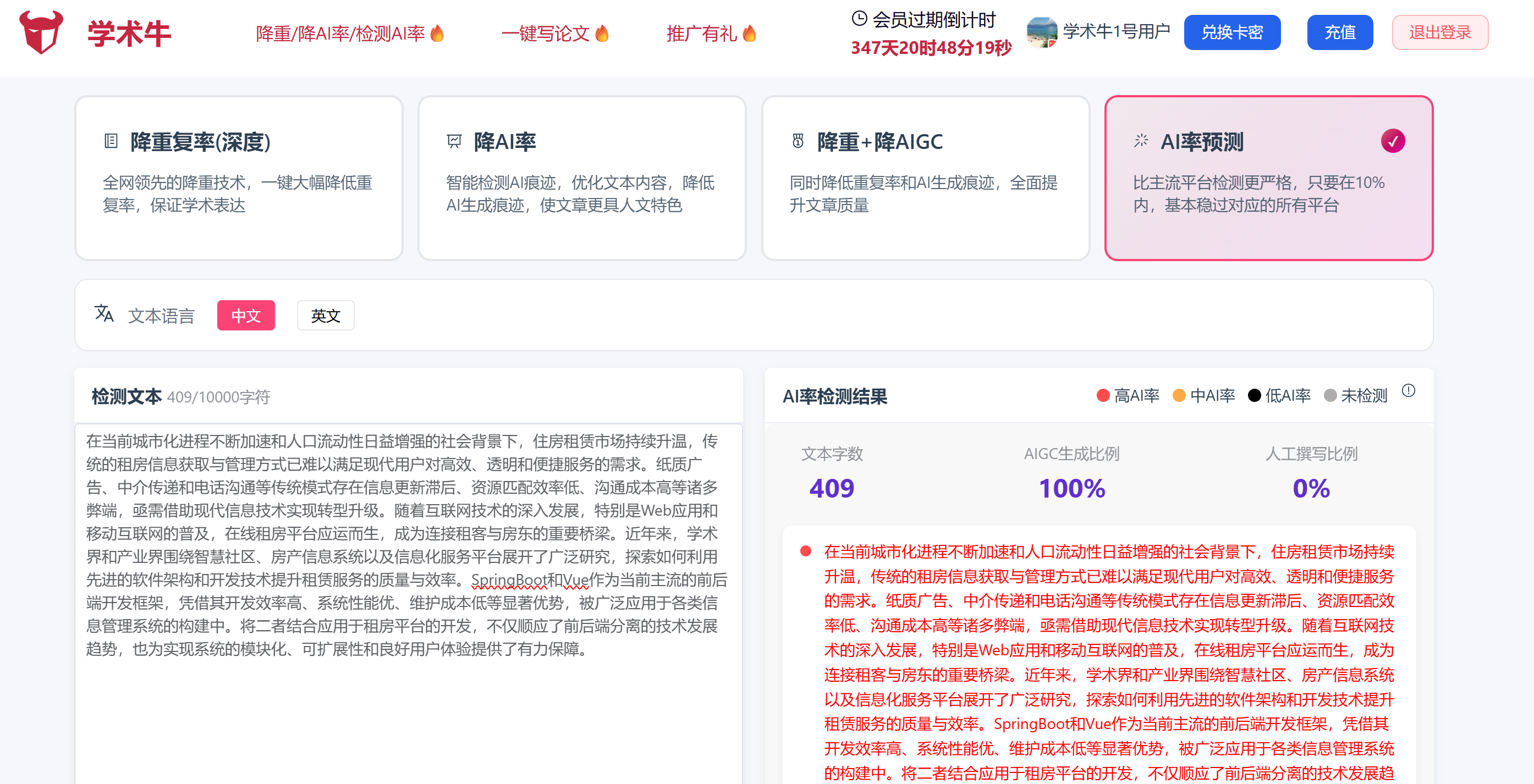The width and height of the screenshot is (1534, 784).
Task: Click the 兑换卡密 button
Action: click(x=1232, y=32)
